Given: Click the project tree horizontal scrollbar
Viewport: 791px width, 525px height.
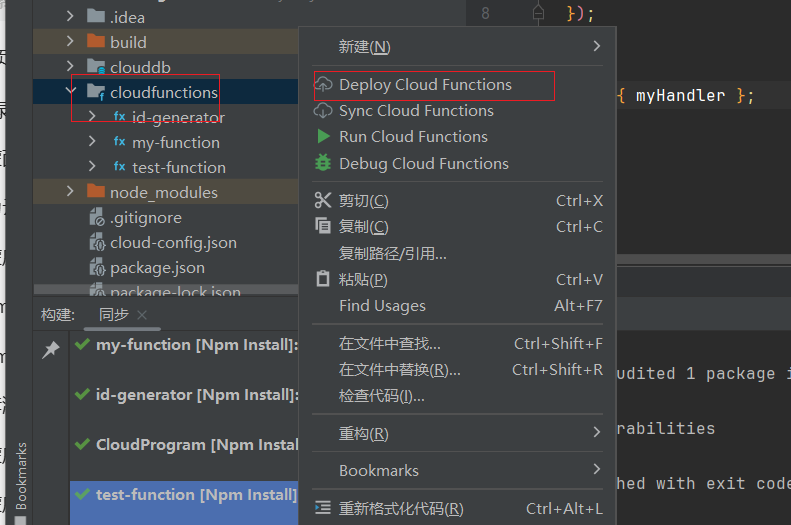Looking at the screenshot, I should pyautogui.click(x=166, y=289).
